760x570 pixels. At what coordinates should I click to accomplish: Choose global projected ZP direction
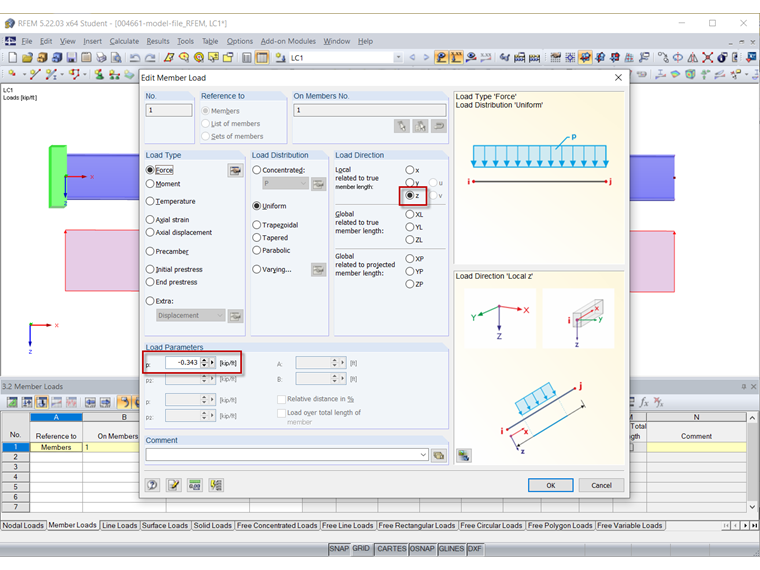(x=410, y=284)
